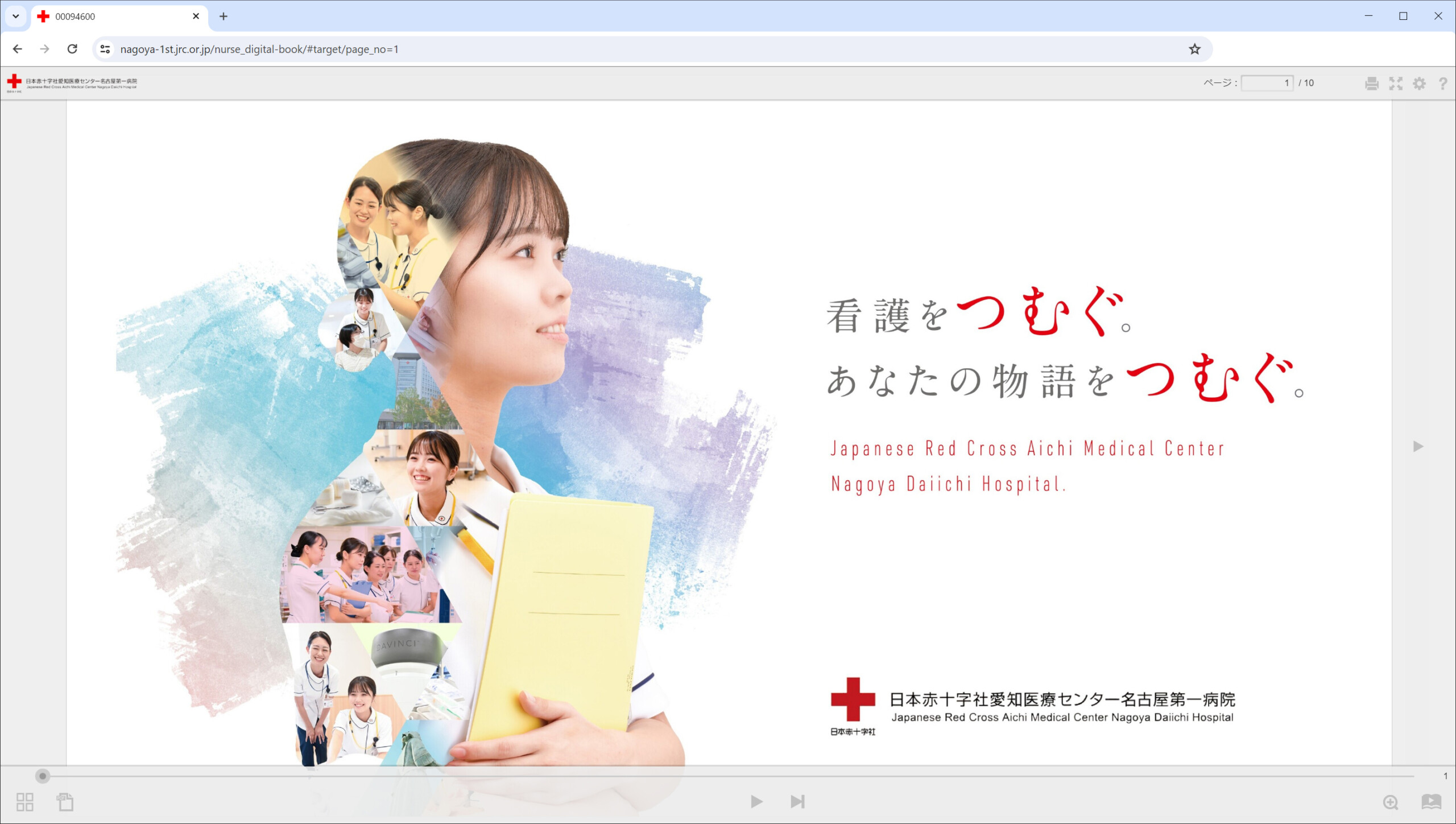This screenshot has height=824, width=1456.
Task: Click the hospital logo in viewer header
Action: 72,83
